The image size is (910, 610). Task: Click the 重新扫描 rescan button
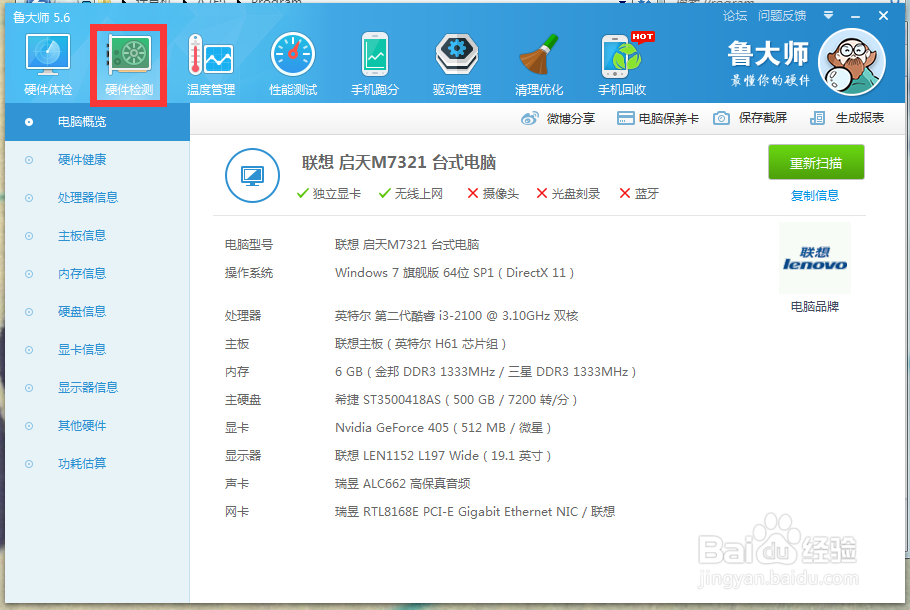[x=816, y=163]
